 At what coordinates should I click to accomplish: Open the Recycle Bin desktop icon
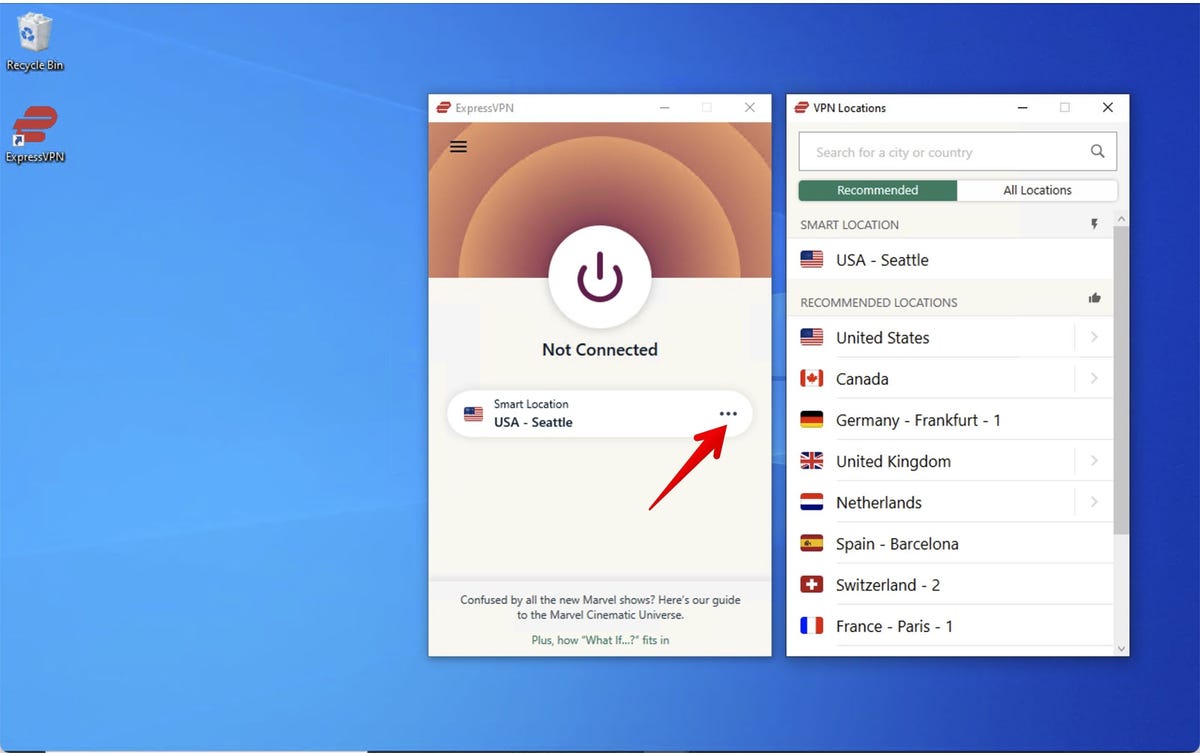35,42
